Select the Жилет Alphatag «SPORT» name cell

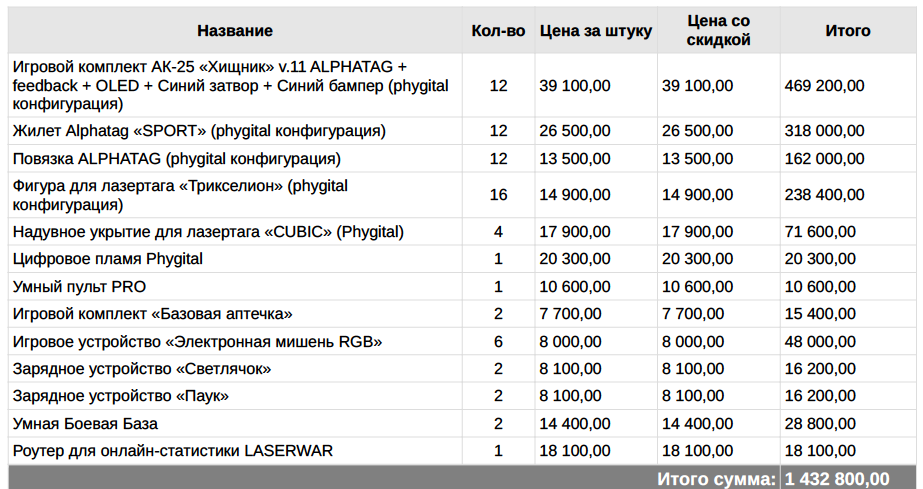pos(199,131)
